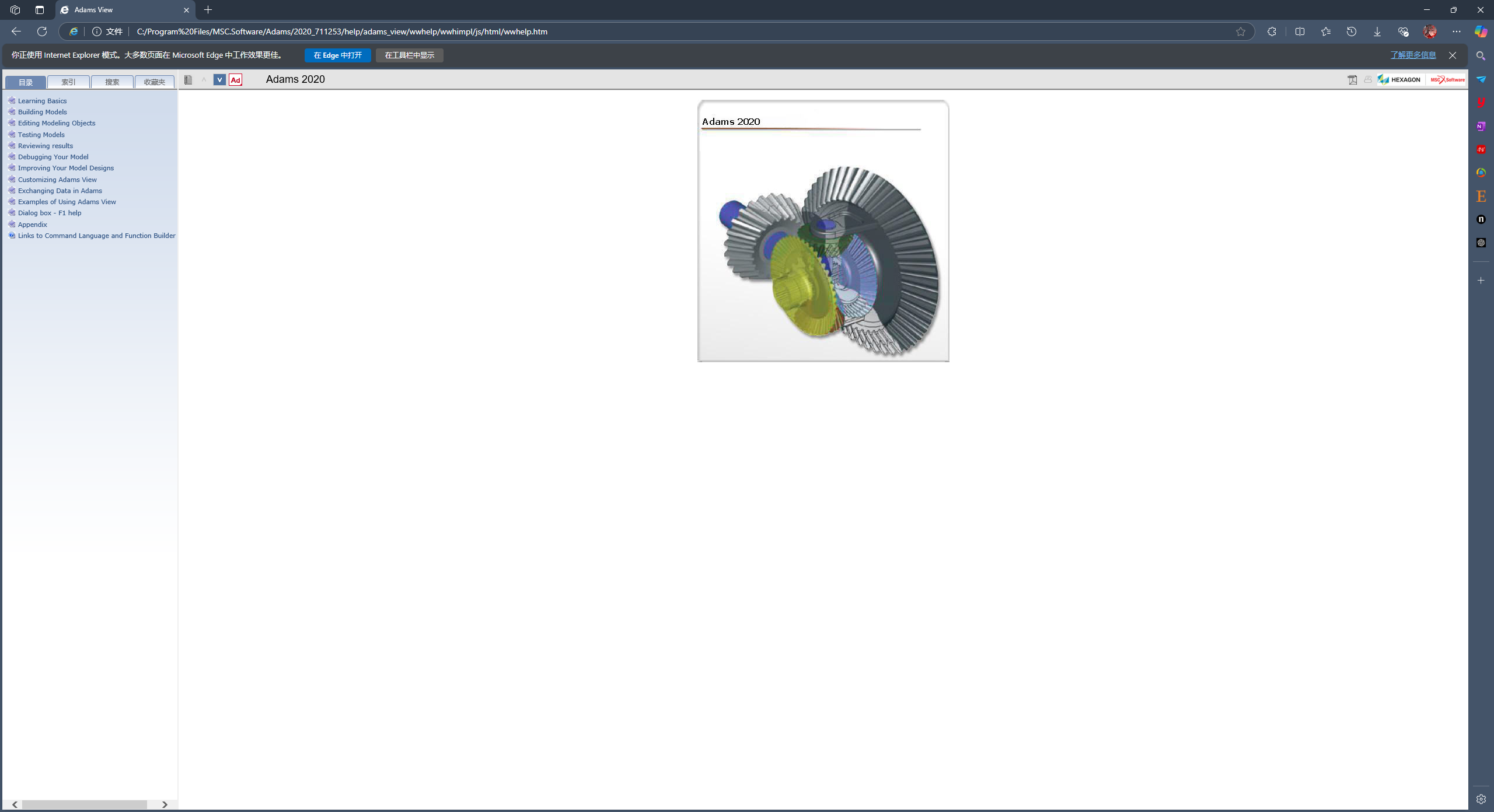Open Links to Command Language and Function Builder
The height and width of the screenshot is (812, 1494).
pyautogui.click(x=96, y=236)
